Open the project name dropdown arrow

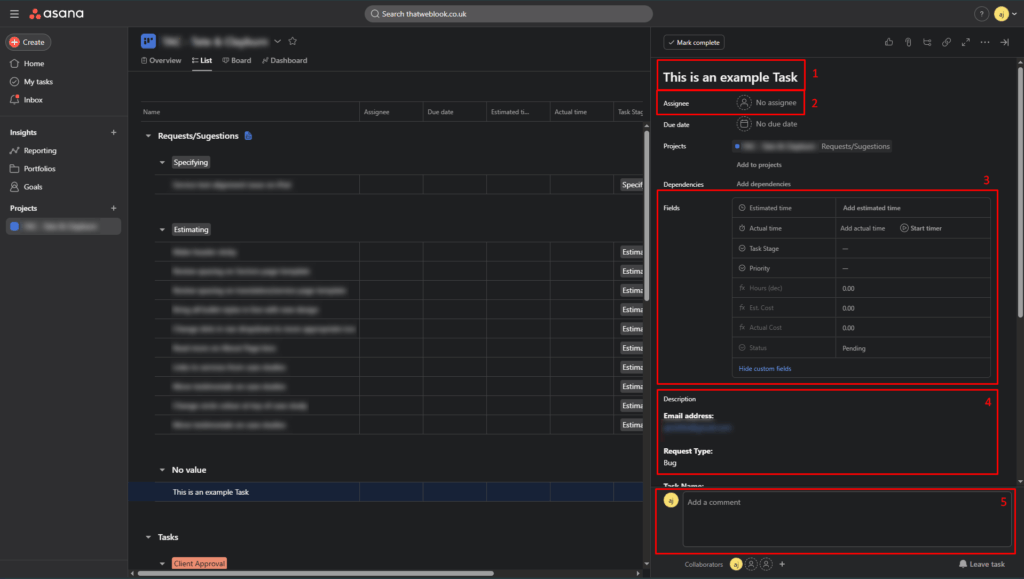tap(277, 41)
